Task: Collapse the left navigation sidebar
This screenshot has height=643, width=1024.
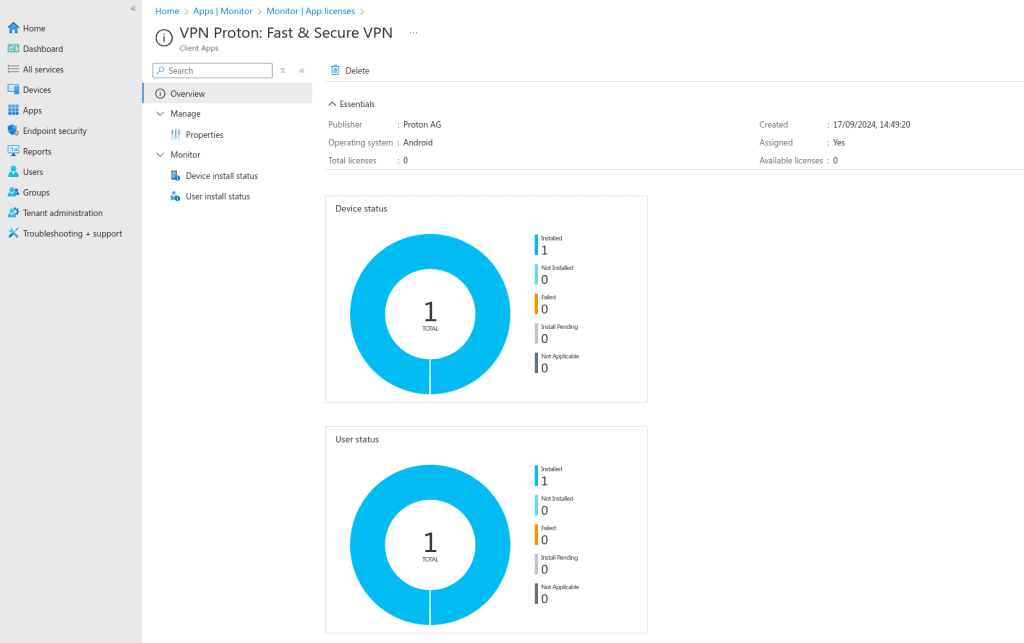Action: tap(133, 8)
